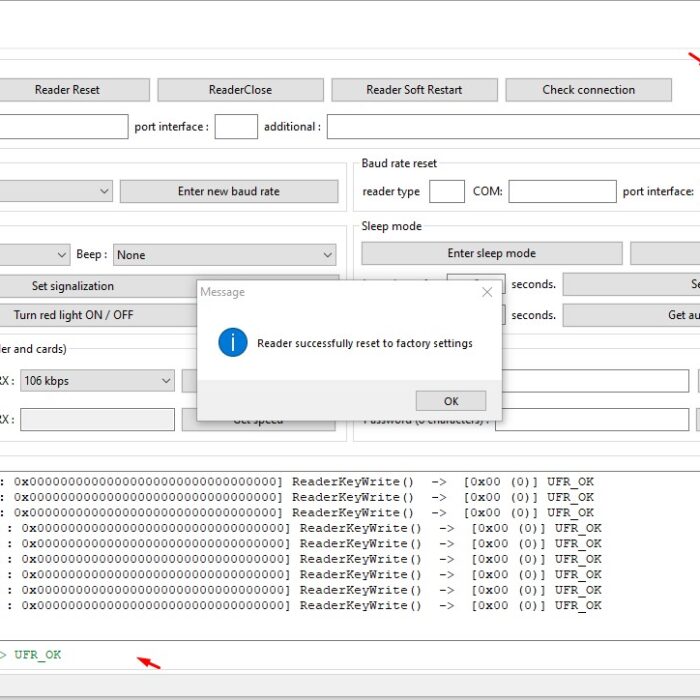Click the ReaderClose button

240,90
